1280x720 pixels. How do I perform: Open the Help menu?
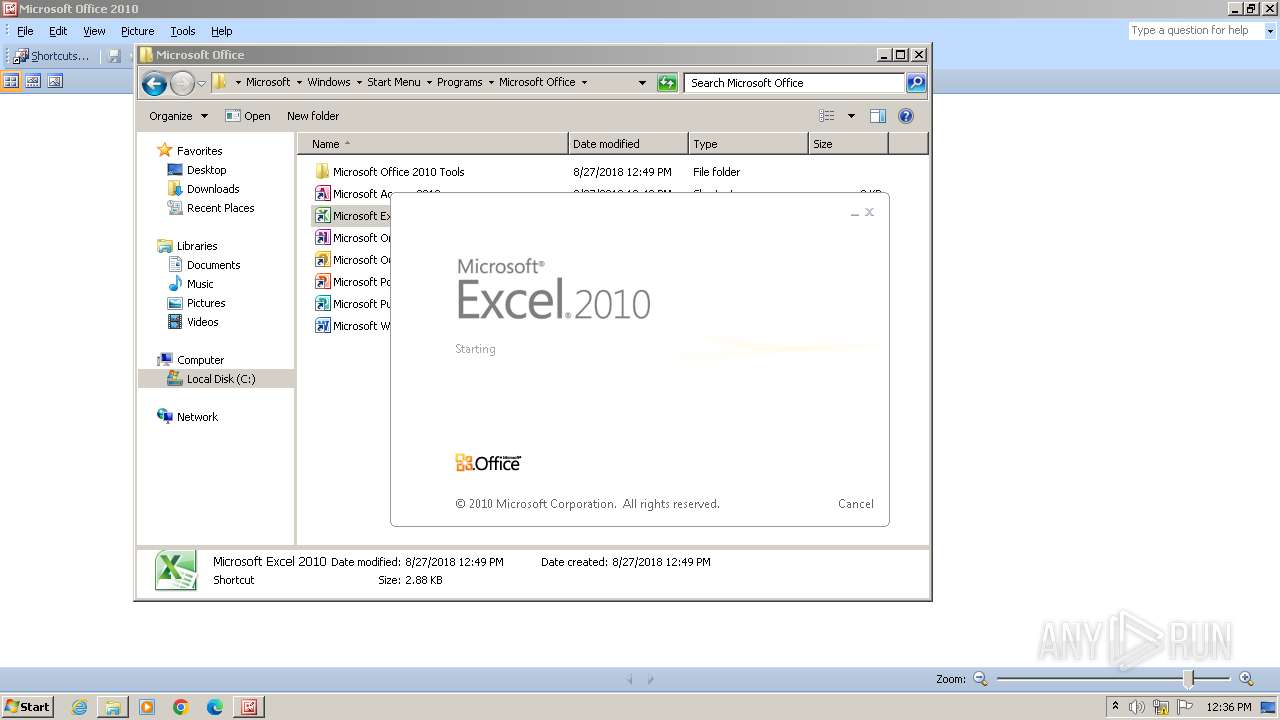(x=222, y=31)
